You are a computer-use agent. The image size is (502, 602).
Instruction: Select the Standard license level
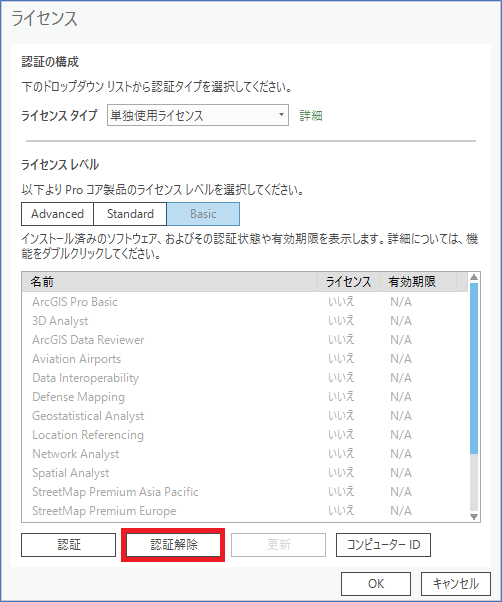click(x=130, y=214)
